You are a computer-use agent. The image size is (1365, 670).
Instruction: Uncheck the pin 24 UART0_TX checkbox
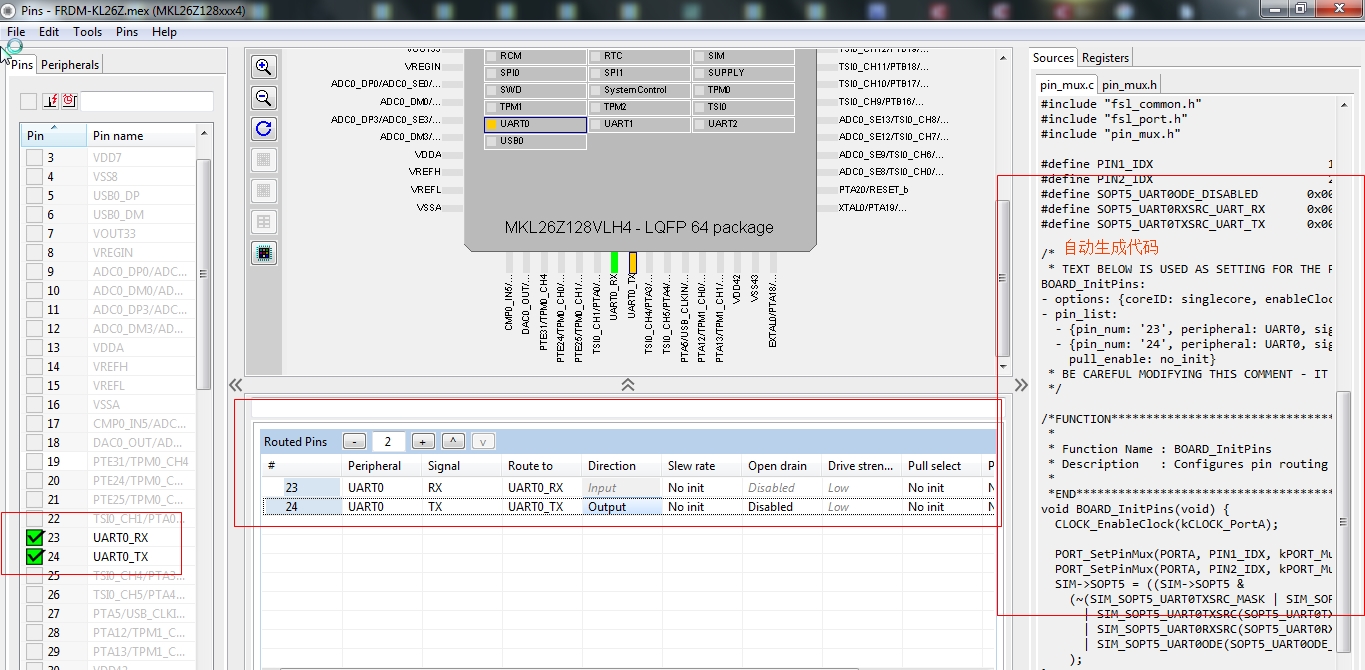click(x=35, y=557)
